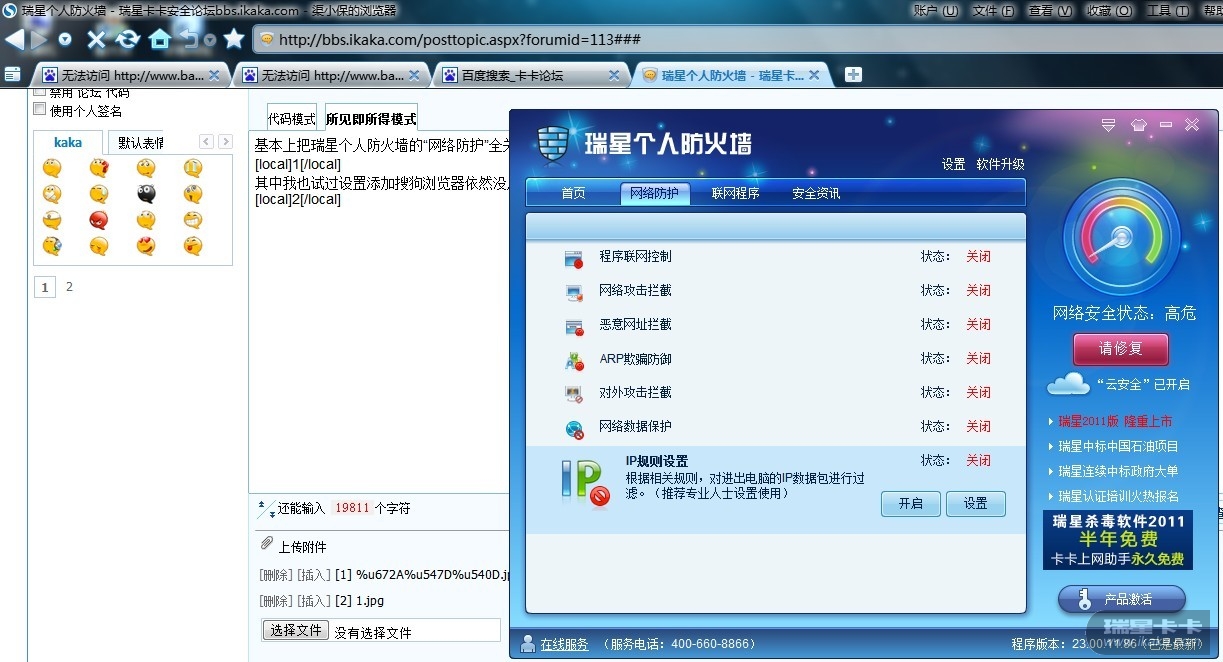The width and height of the screenshot is (1223, 662).
Task: Go to the browser home page icon
Action: pyautogui.click(x=159, y=39)
